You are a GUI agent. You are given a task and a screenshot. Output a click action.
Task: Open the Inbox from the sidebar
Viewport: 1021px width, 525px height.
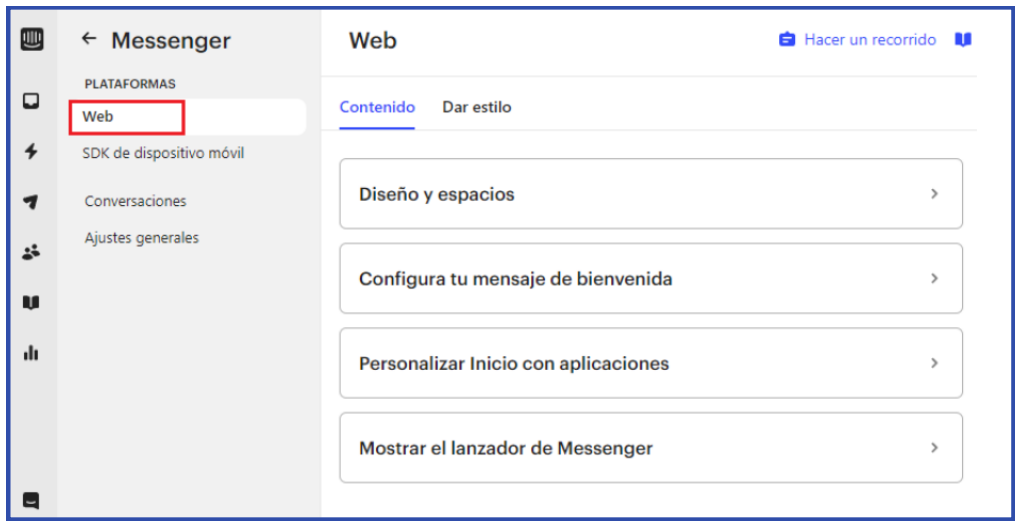click(31, 101)
